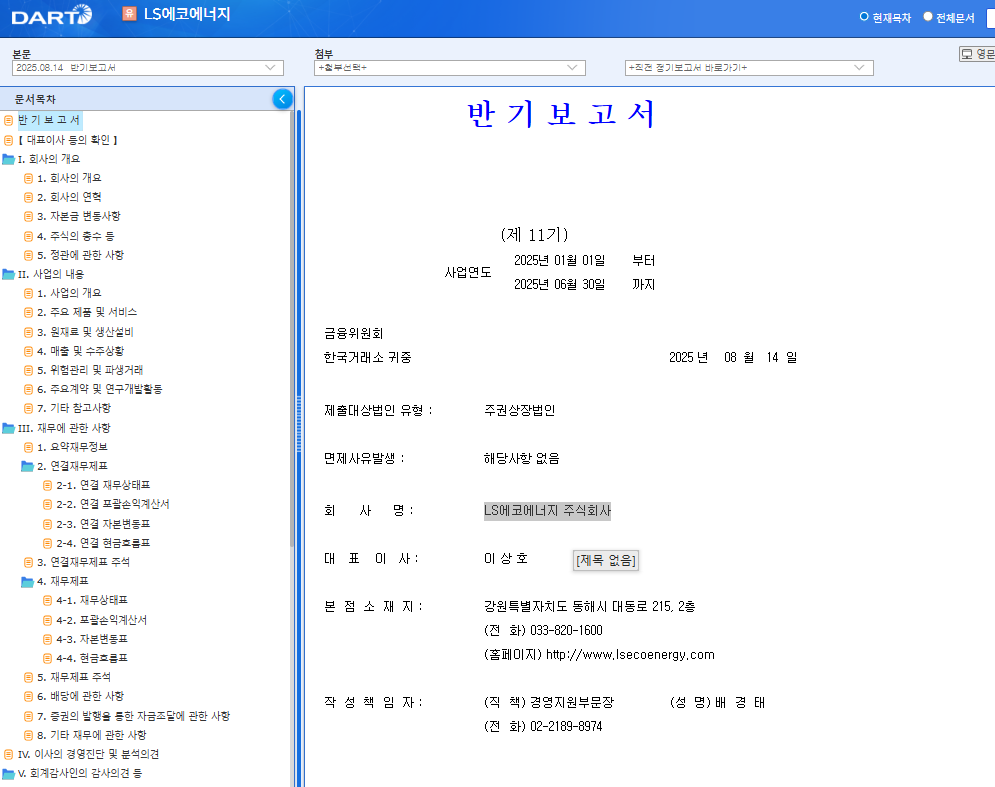
Task: Click the 문서목차 panel header
Action: click(x=147, y=99)
